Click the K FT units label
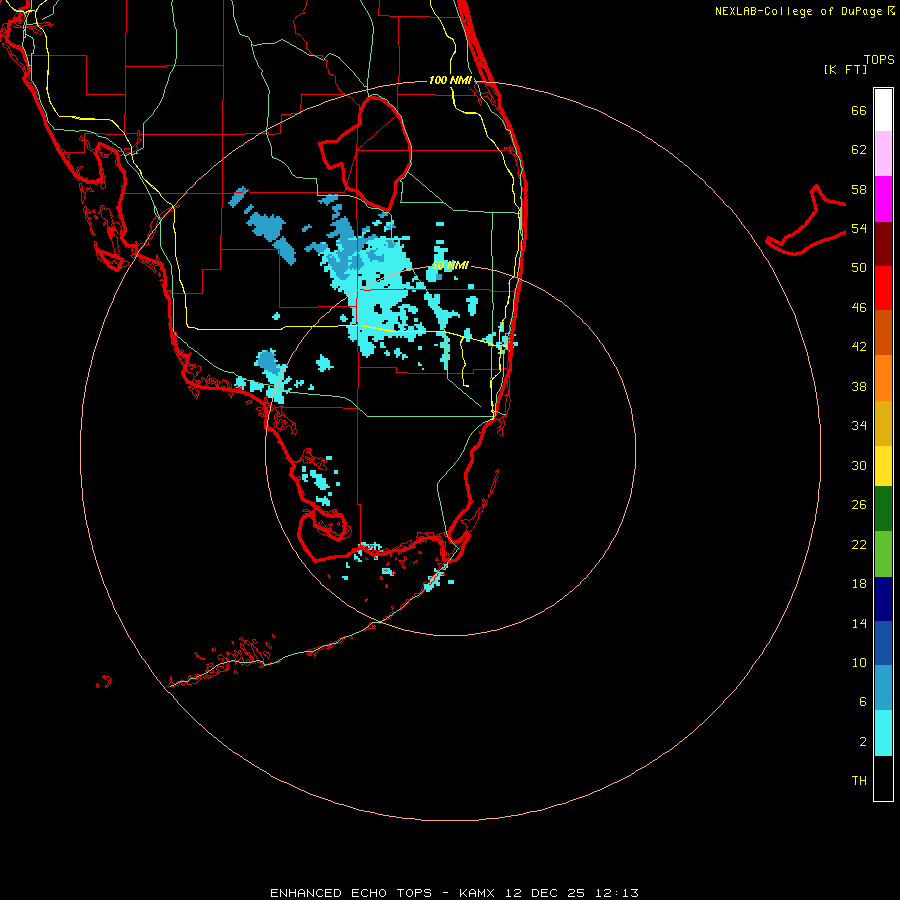900x900 pixels. coord(845,69)
